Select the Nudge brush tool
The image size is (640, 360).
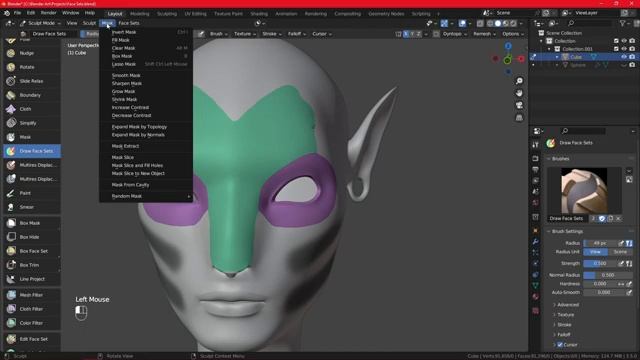(32, 53)
